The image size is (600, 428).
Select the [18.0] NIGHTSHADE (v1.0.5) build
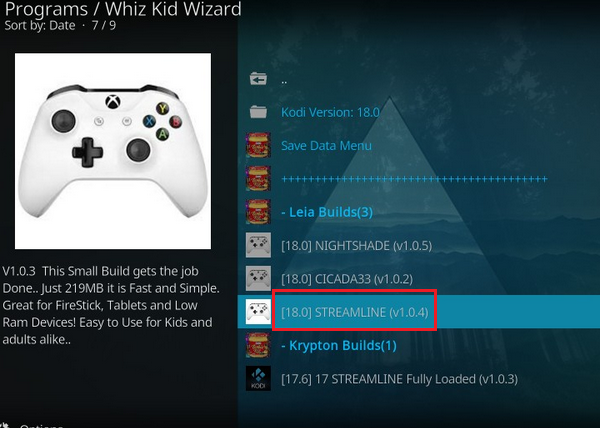point(356,246)
